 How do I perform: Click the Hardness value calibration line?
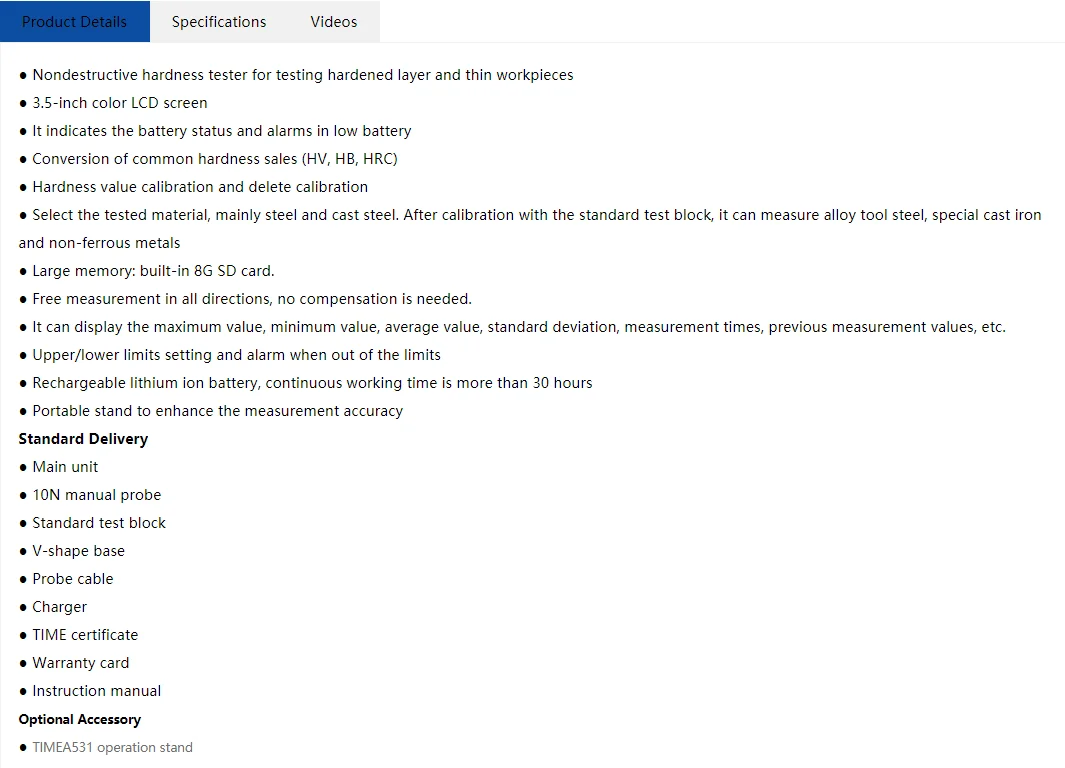[200, 187]
